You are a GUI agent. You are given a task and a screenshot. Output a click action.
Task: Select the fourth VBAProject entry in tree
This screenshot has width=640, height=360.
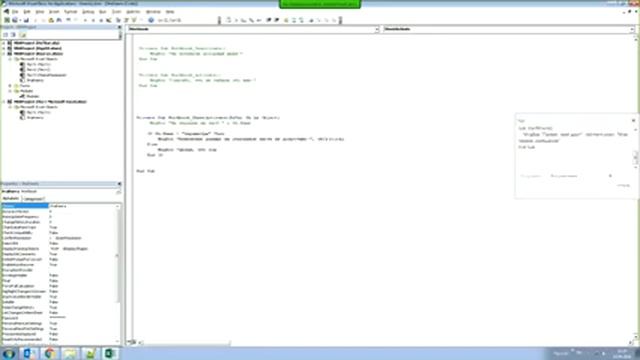click(49, 102)
